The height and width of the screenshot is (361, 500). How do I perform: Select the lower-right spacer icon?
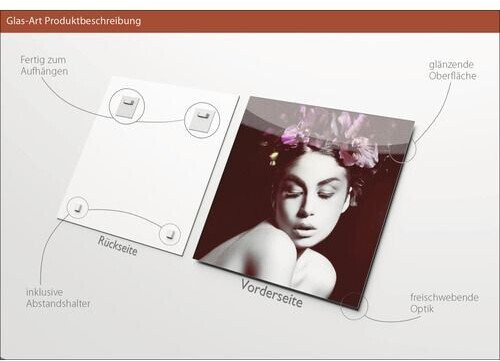[x=170, y=234]
